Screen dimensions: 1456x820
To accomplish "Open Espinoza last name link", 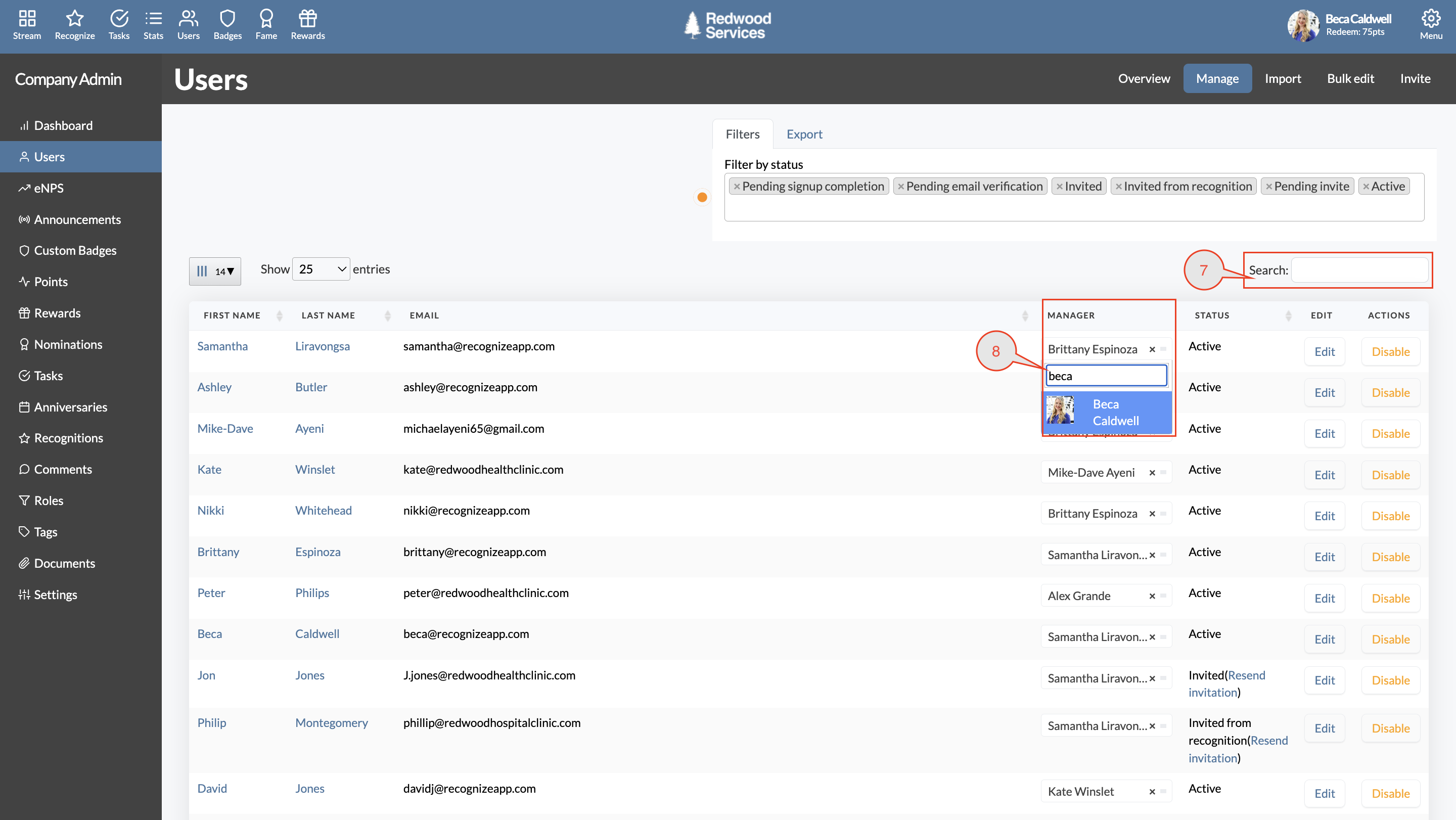I will click(317, 552).
